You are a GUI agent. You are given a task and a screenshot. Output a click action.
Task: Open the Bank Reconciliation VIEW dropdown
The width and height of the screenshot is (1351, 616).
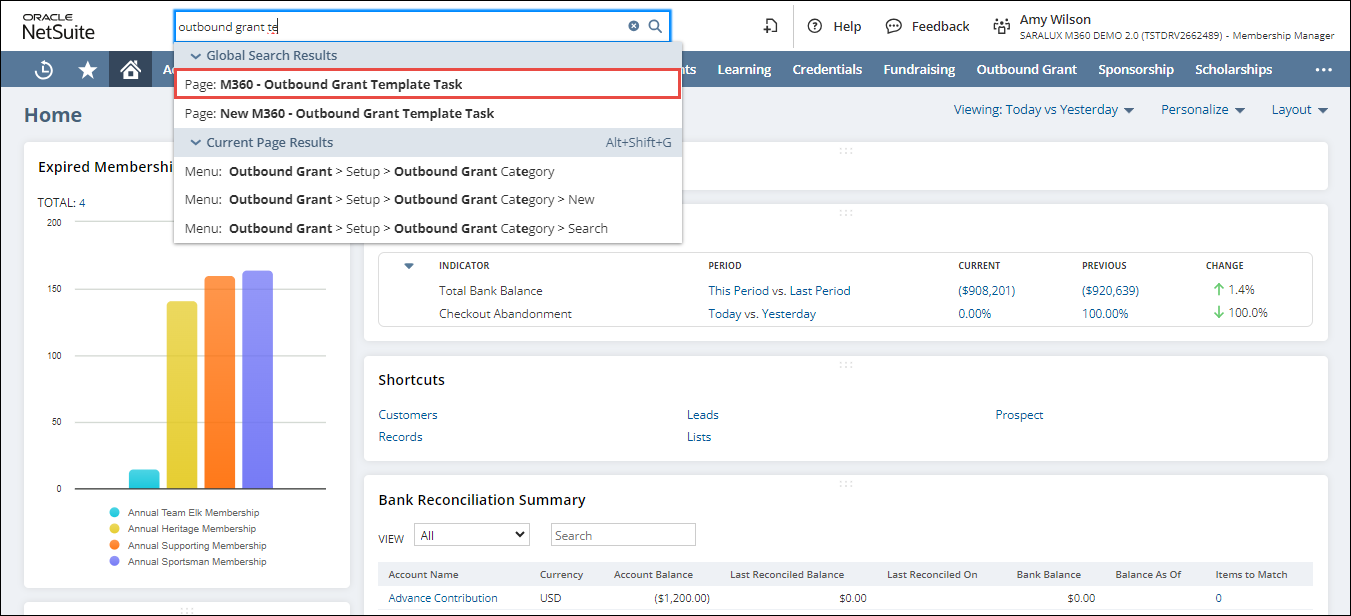click(471, 536)
